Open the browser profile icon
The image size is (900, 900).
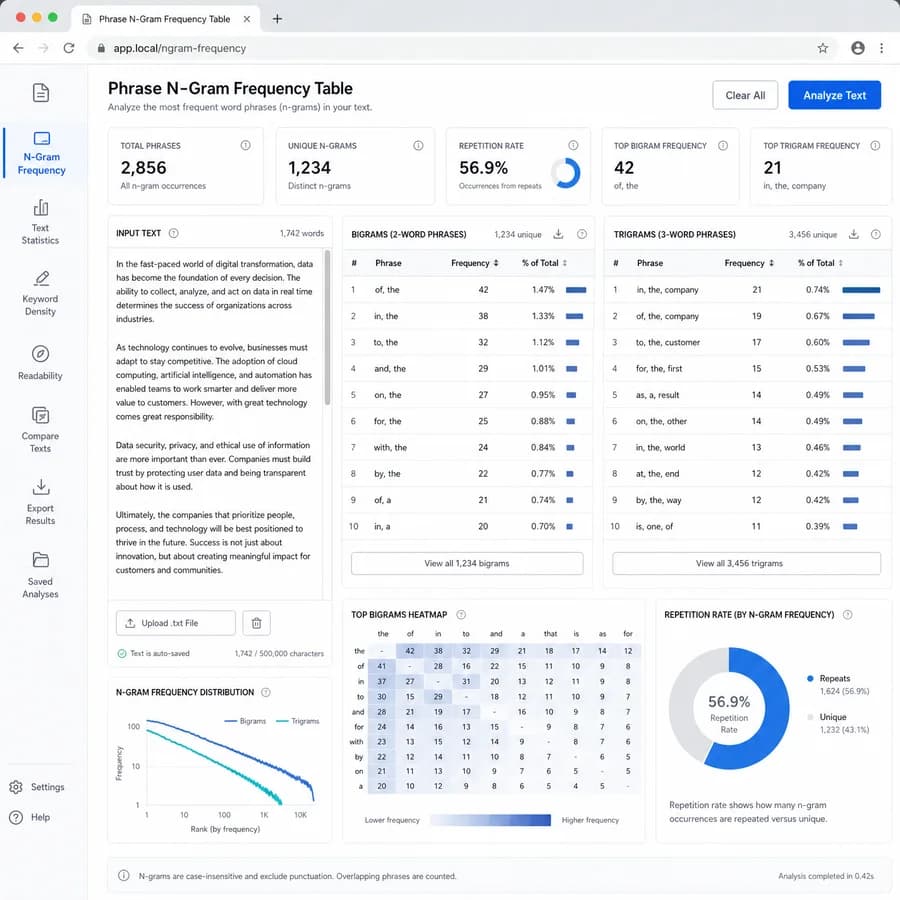858,48
